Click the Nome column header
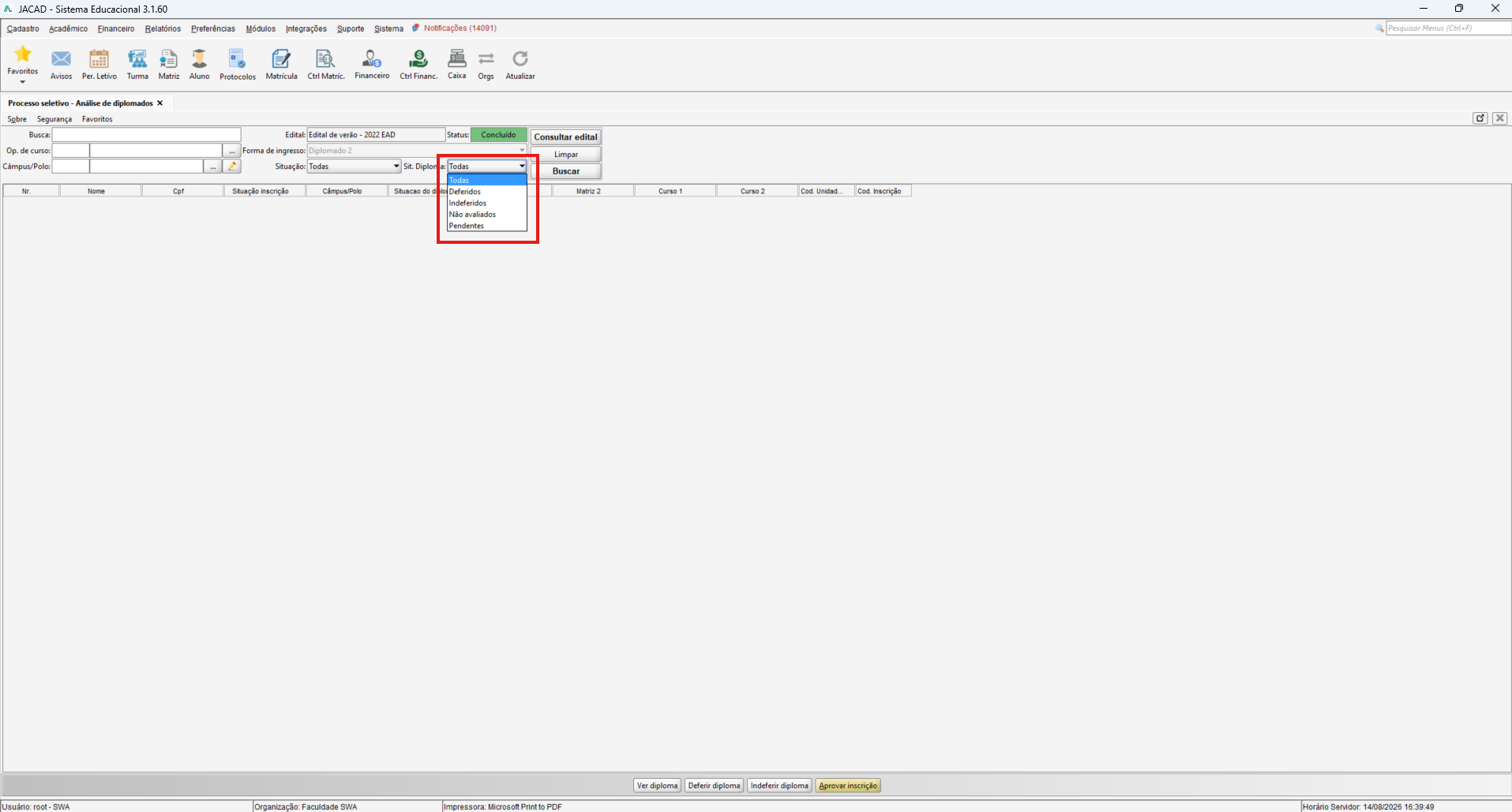The width and height of the screenshot is (1512, 812). (x=100, y=191)
